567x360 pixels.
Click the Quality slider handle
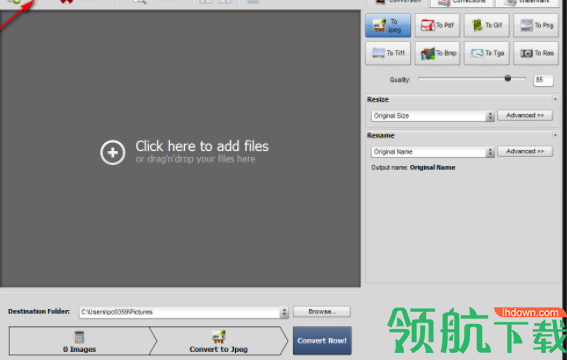coord(508,78)
